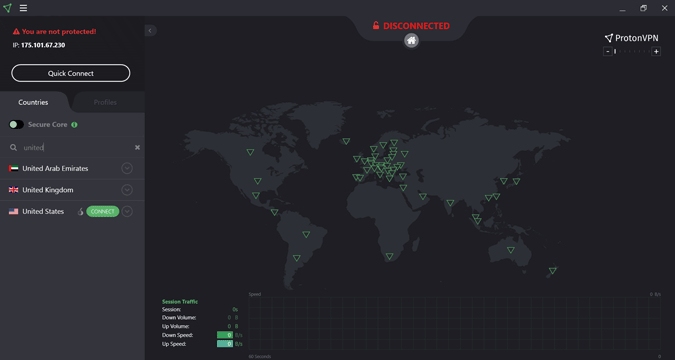Click the ProtonVPN logo above zoom controls

[x=632, y=38]
